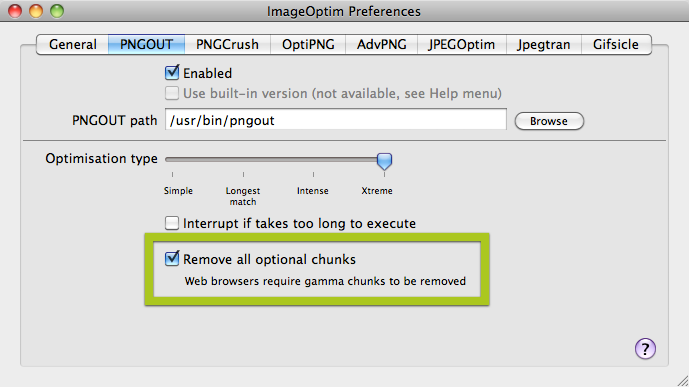Image resolution: width=689 pixels, height=387 pixels.
Task: Open the PNGCrush tab
Action: tap(227, 44)
